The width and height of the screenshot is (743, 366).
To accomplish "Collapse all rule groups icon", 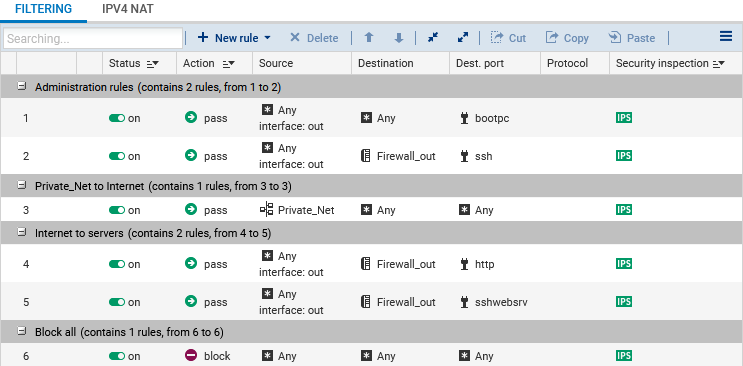I will click(x=433, y=37).
